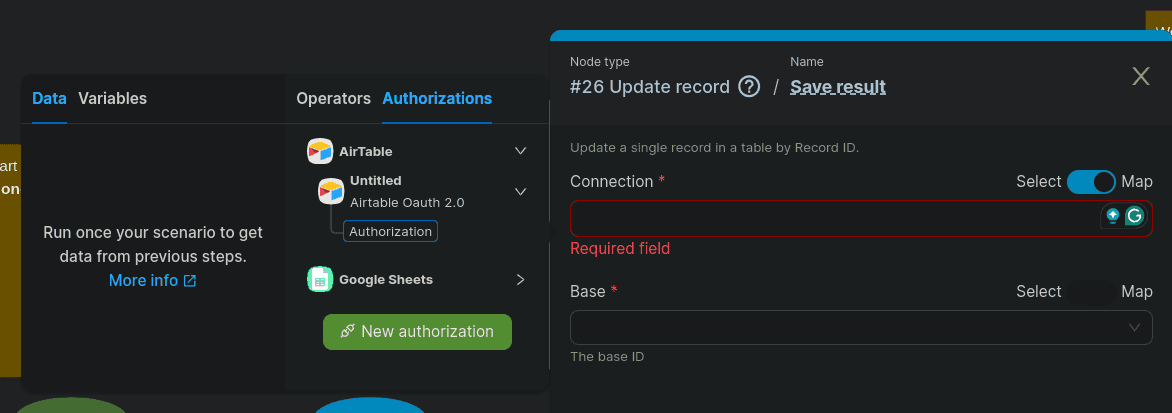Click the teal lightbulb icon in Connection field

tap(1112, 216)
